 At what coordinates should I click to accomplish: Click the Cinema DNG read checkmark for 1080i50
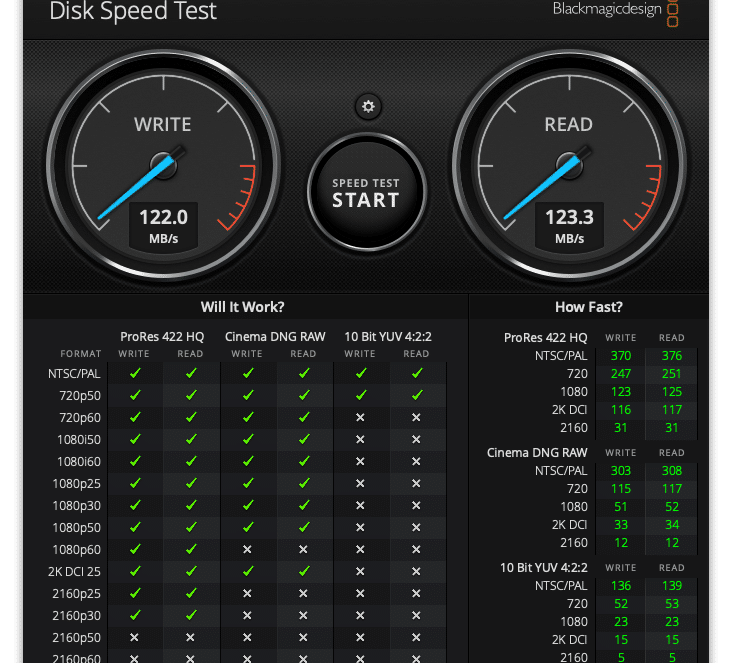coord(304,439)
